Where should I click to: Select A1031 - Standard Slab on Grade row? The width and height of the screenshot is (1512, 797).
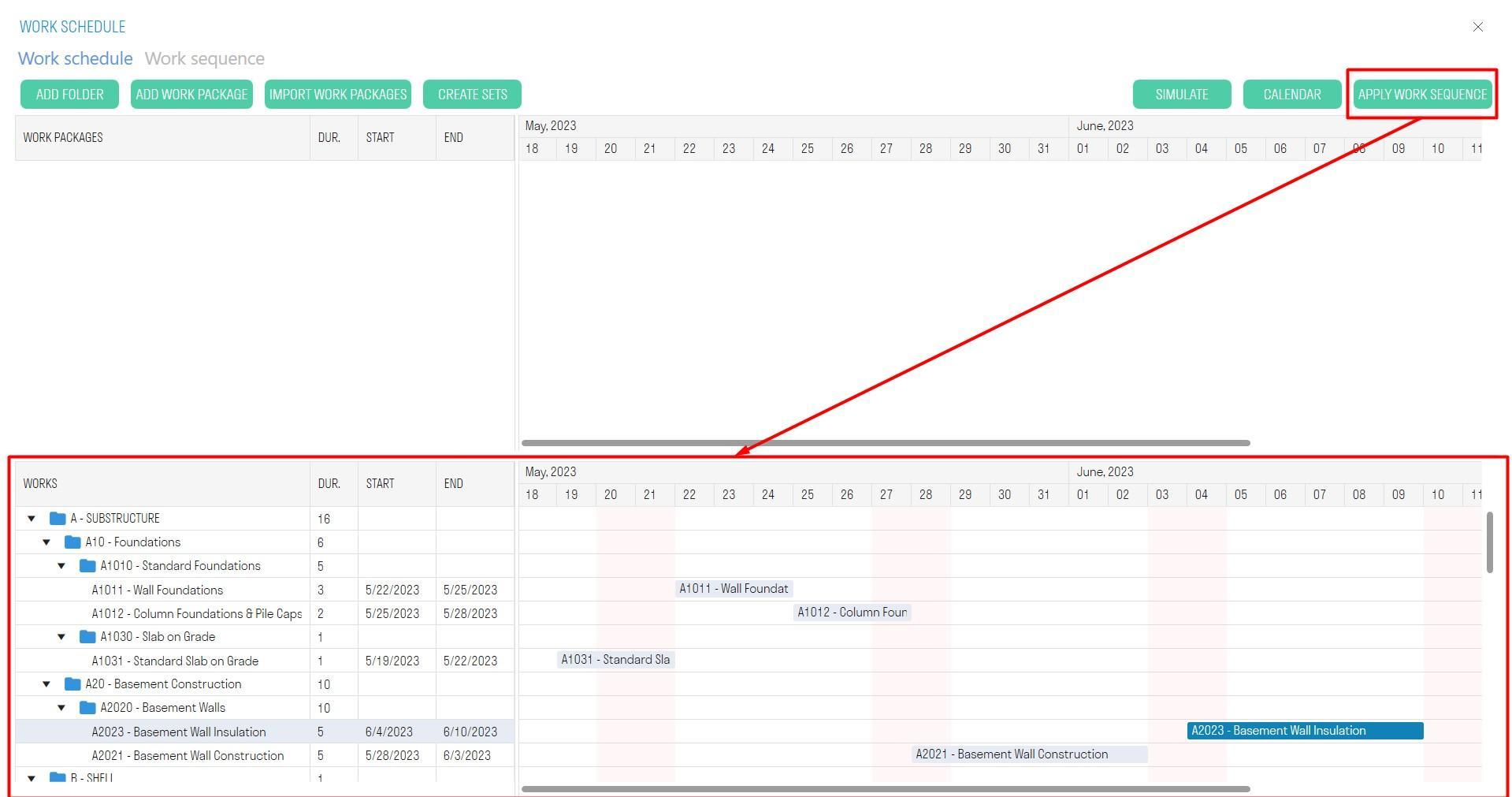[265, 661]
